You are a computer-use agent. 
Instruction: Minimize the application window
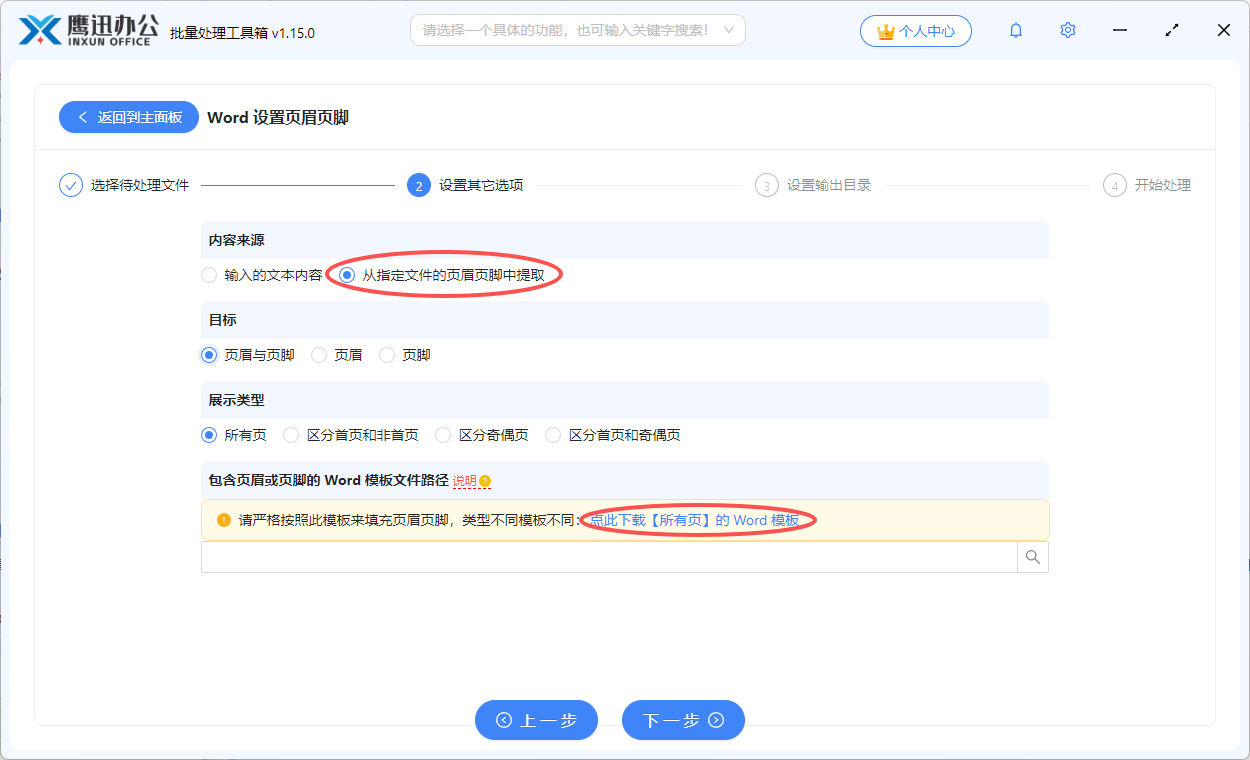click(1120, 30)
